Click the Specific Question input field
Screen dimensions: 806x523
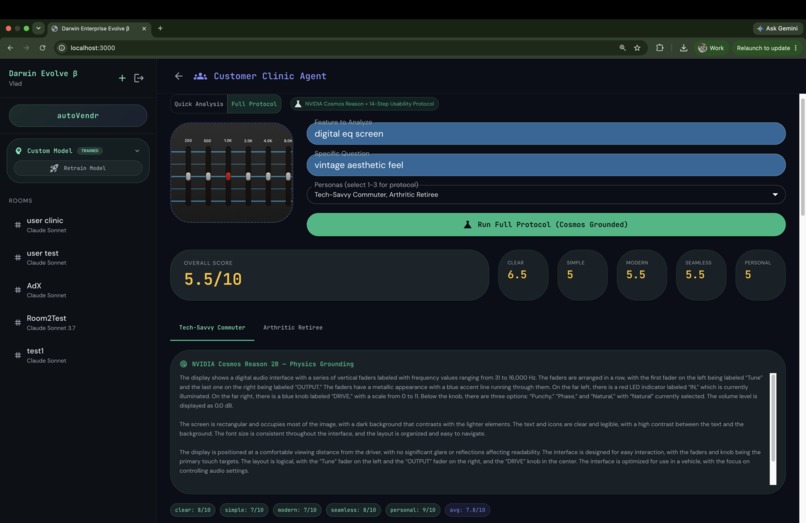pyautogui.click(x=546, y=165)
